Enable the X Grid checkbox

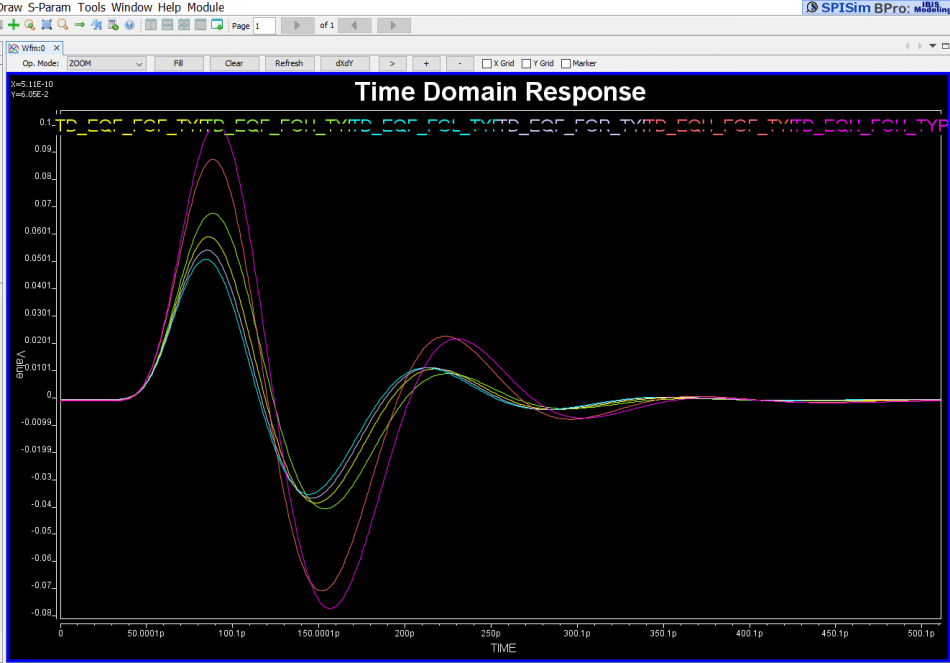(487, 63)
